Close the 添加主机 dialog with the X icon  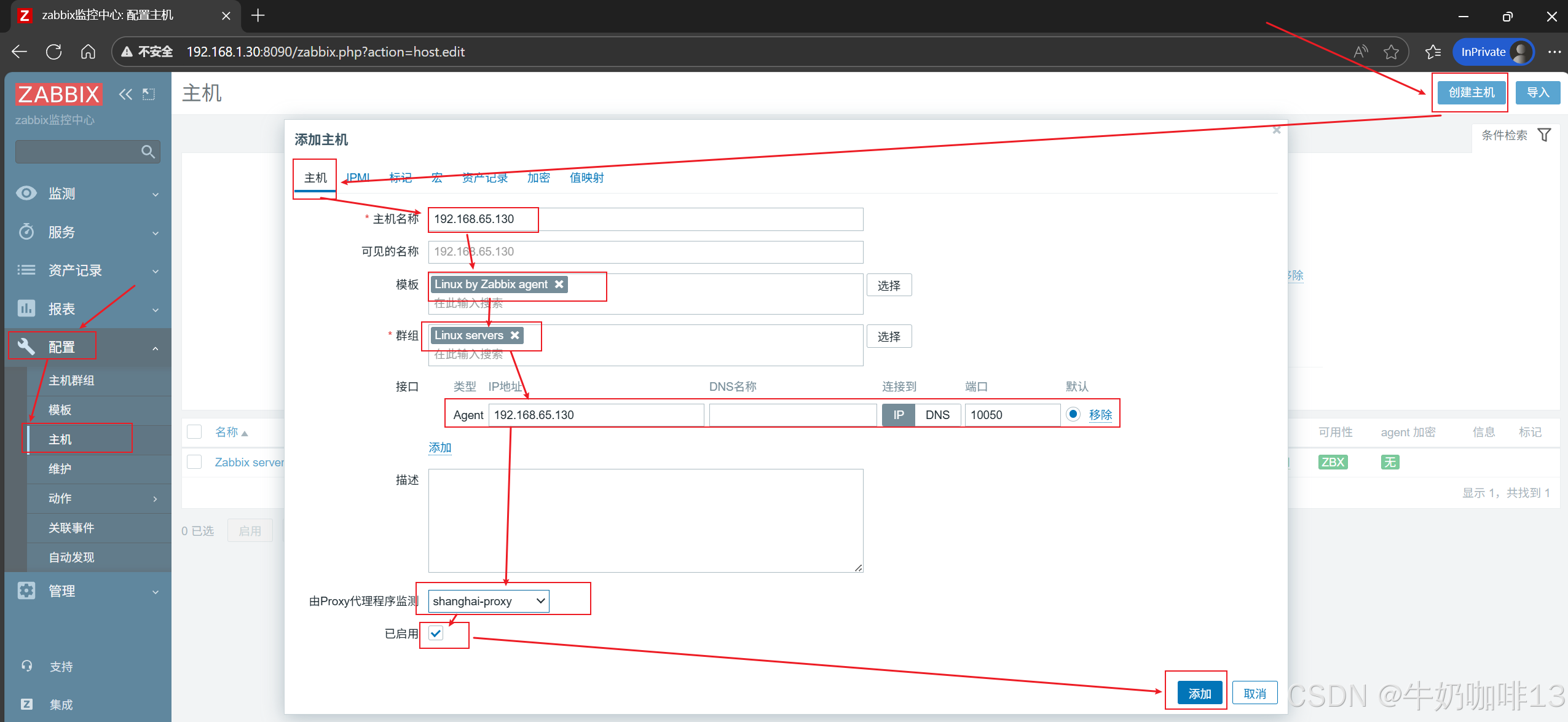(x=1276, y=130)
